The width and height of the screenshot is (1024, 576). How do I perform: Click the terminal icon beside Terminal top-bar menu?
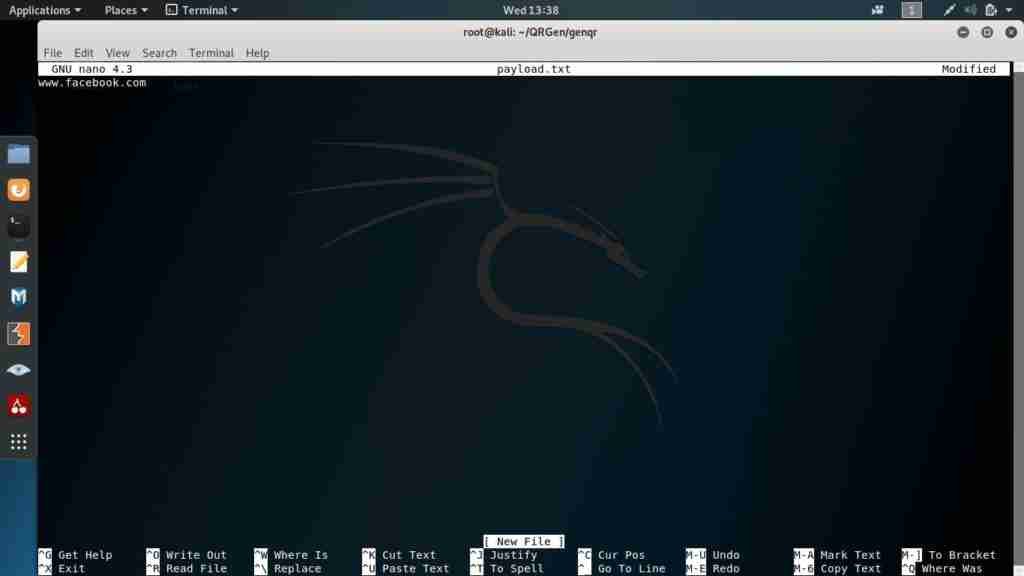[x=171, y=10]
